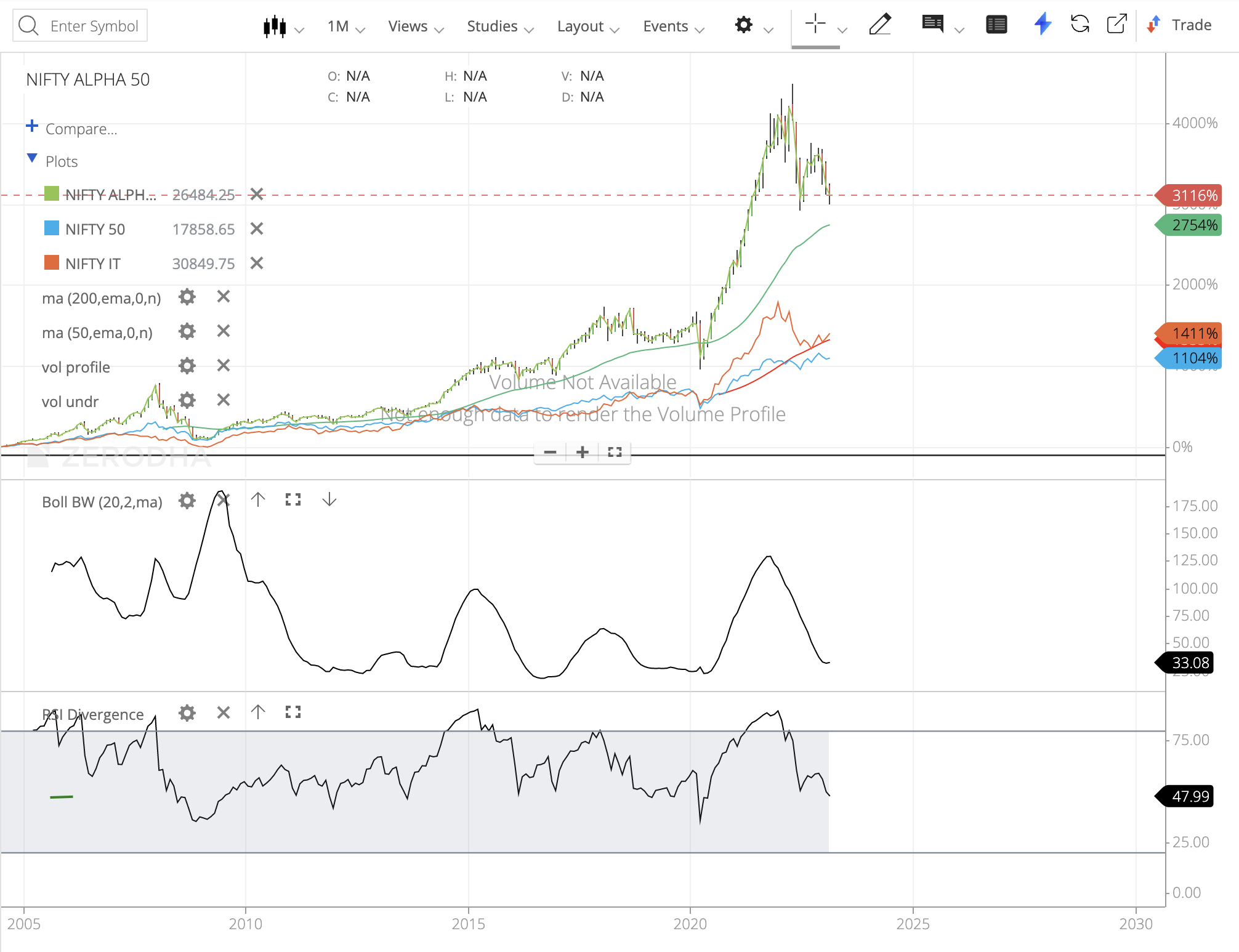Click Compare... to add a symbol
Image resolution: width=1239 pixels, height=952 pixels.
81,129
